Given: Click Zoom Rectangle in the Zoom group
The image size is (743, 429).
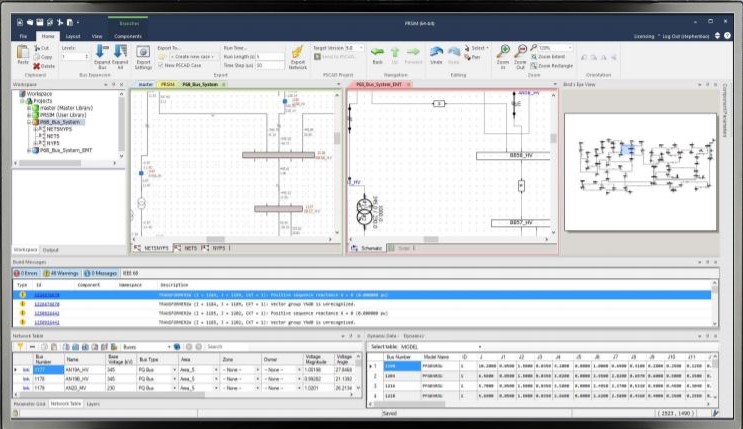Looking at the screenshot, I should point(552,66).
